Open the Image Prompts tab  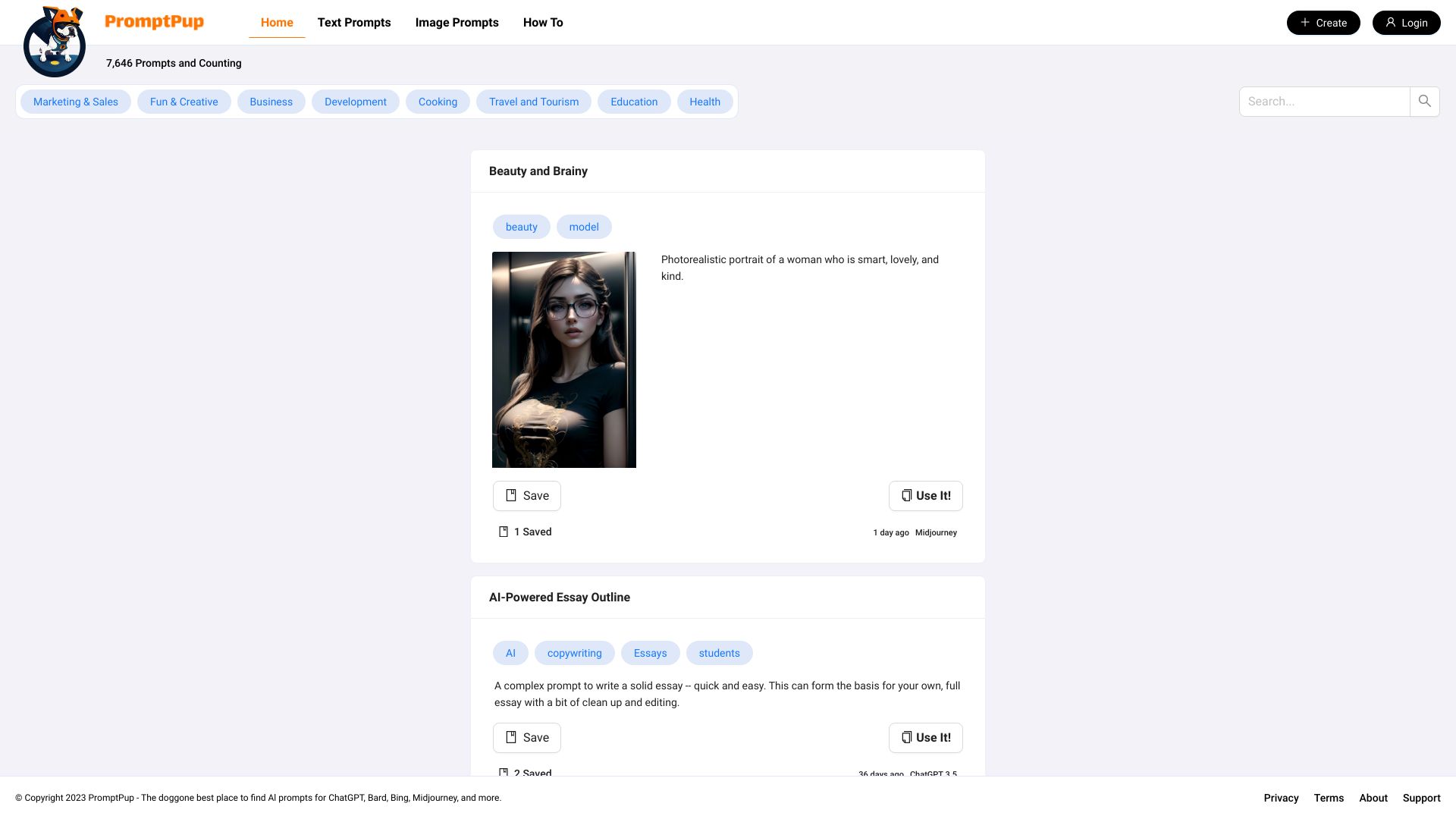(x=457, y=23)
